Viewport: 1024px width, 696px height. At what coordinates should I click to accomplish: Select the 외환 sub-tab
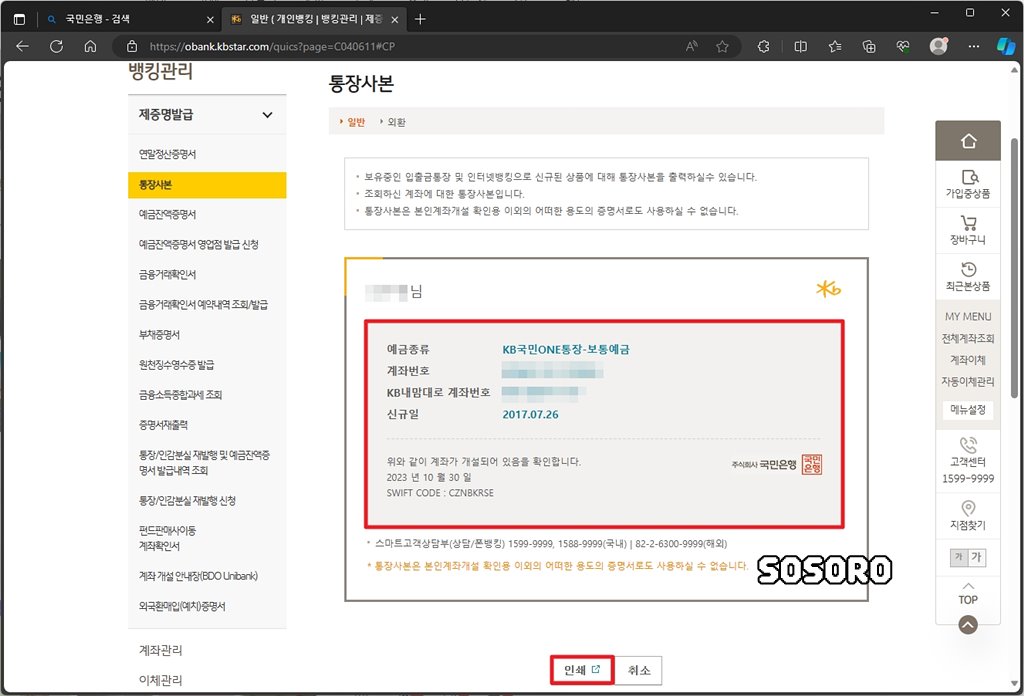(396, 122)
